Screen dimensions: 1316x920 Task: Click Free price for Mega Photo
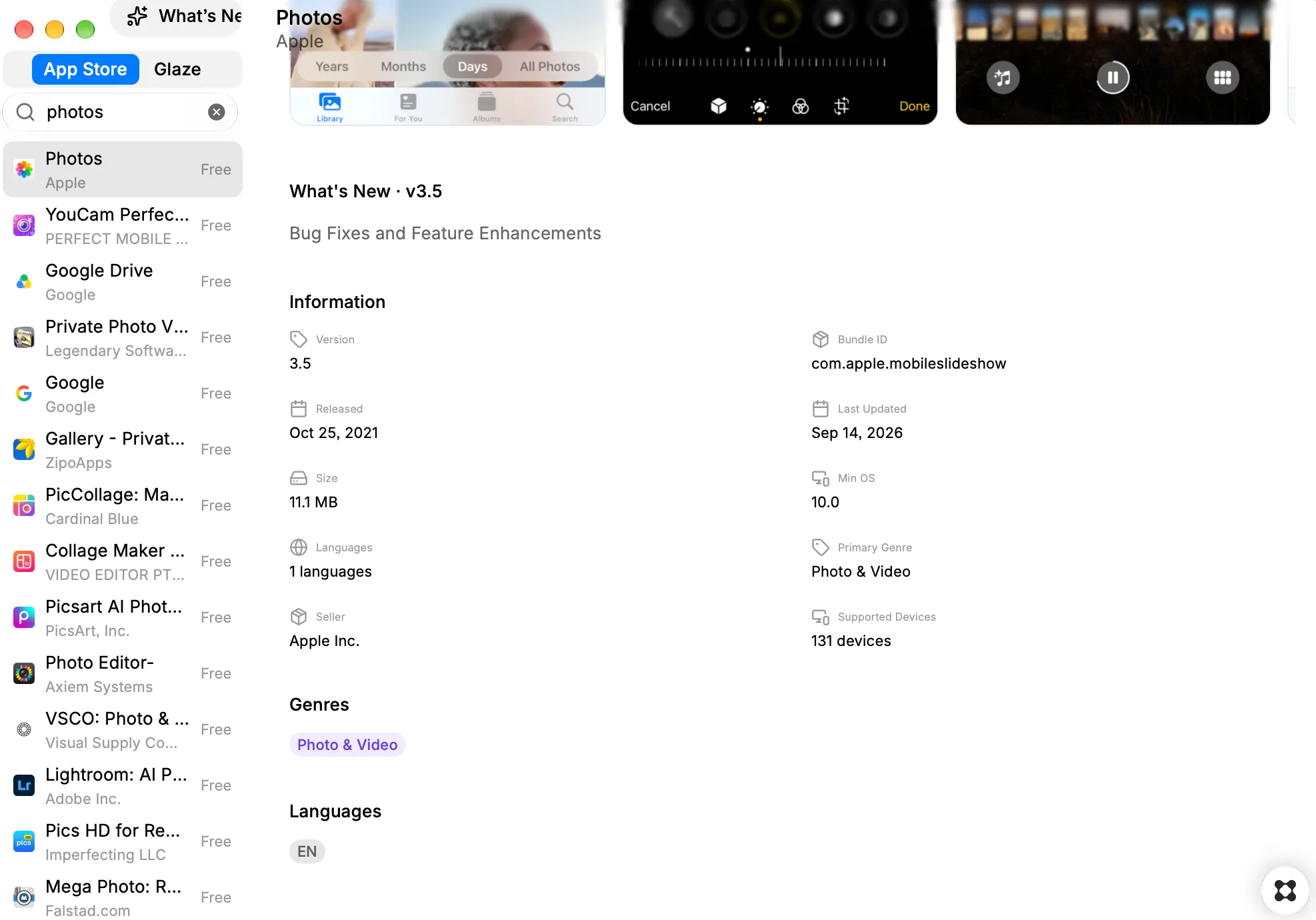coord(216,897)
